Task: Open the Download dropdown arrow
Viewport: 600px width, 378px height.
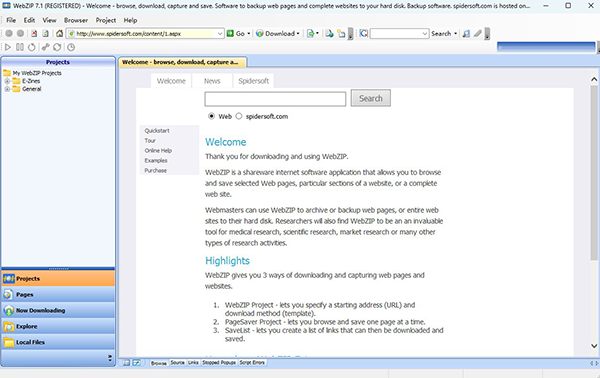Action: pos(298,34)
